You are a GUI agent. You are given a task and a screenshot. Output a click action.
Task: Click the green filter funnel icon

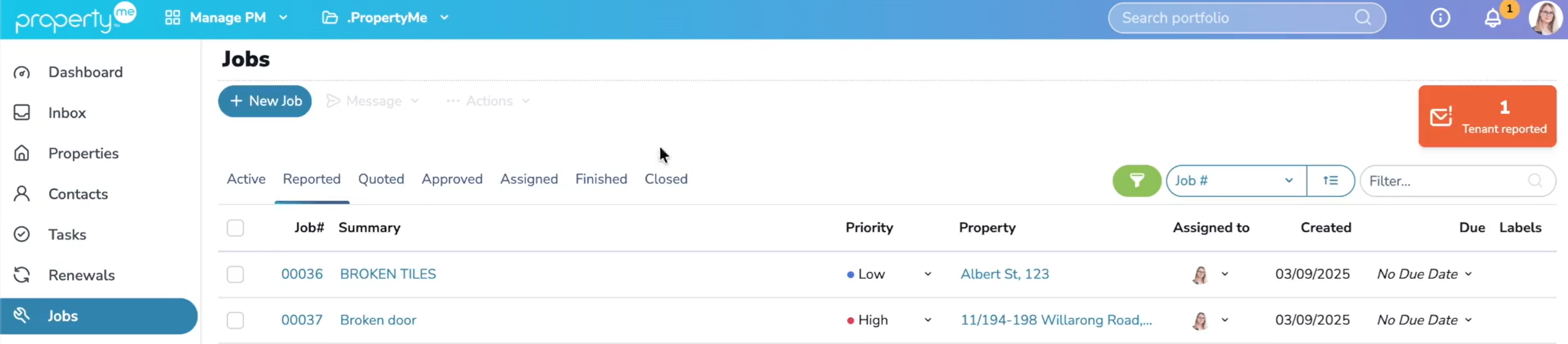pyautogui.click(x=1136, y=180)
